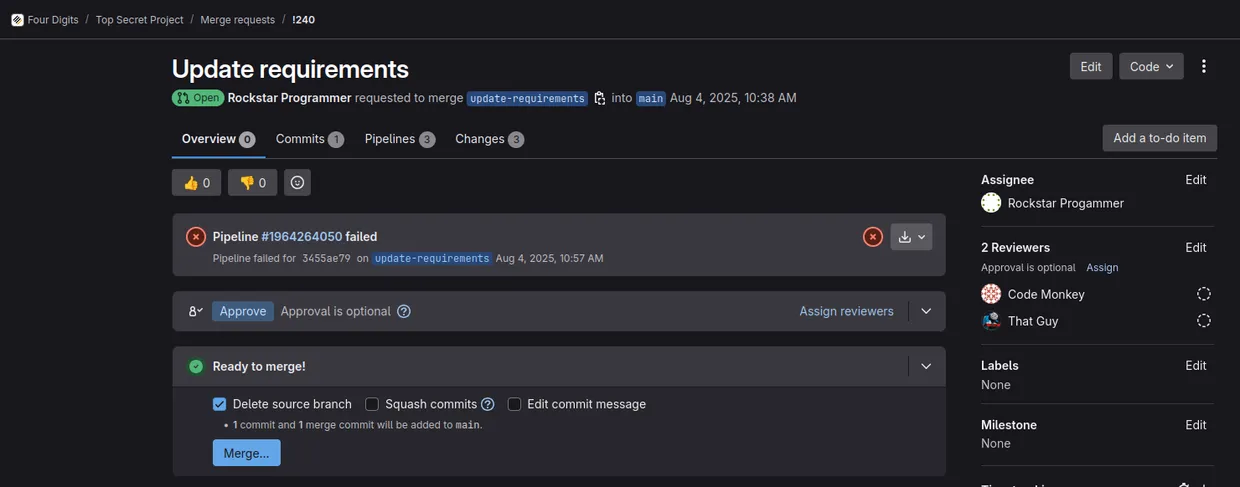1240x487 pixels.
Task: Click the failed status icon near download button
Action: 873,237
